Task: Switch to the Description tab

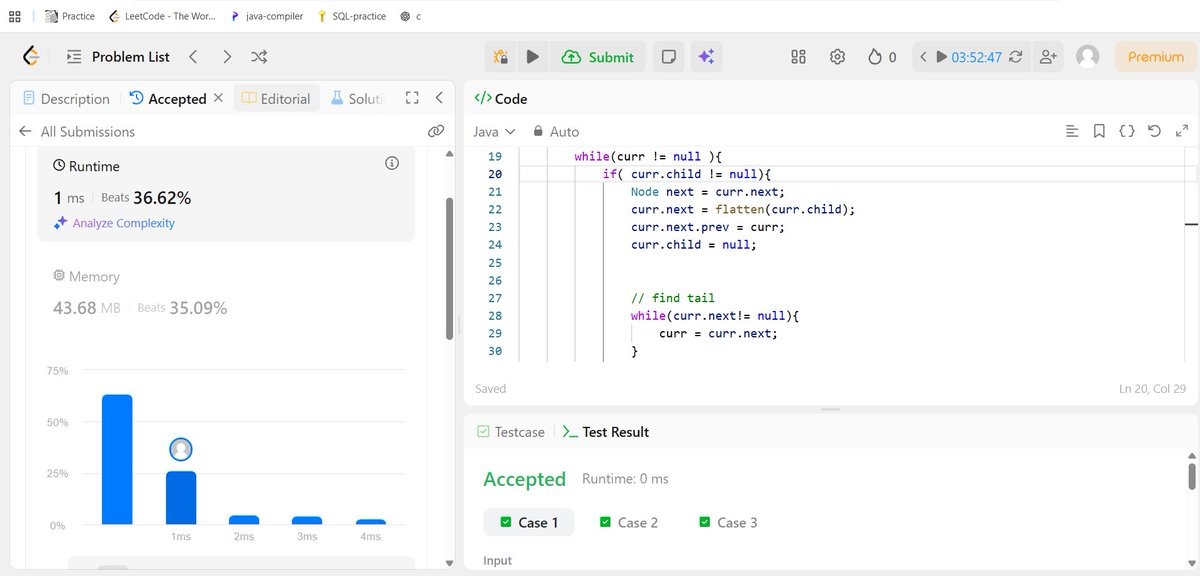Action: [66, 99]
